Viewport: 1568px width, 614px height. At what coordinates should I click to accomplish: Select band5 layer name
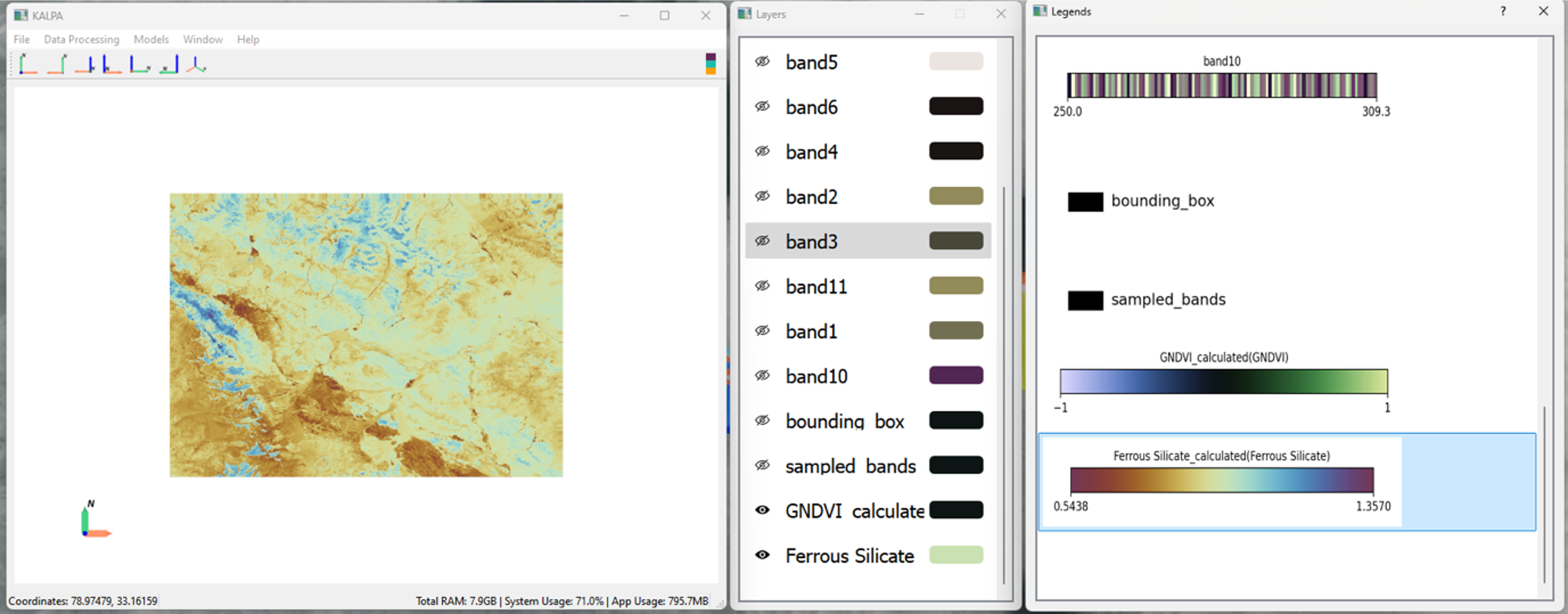click(812, 62)
